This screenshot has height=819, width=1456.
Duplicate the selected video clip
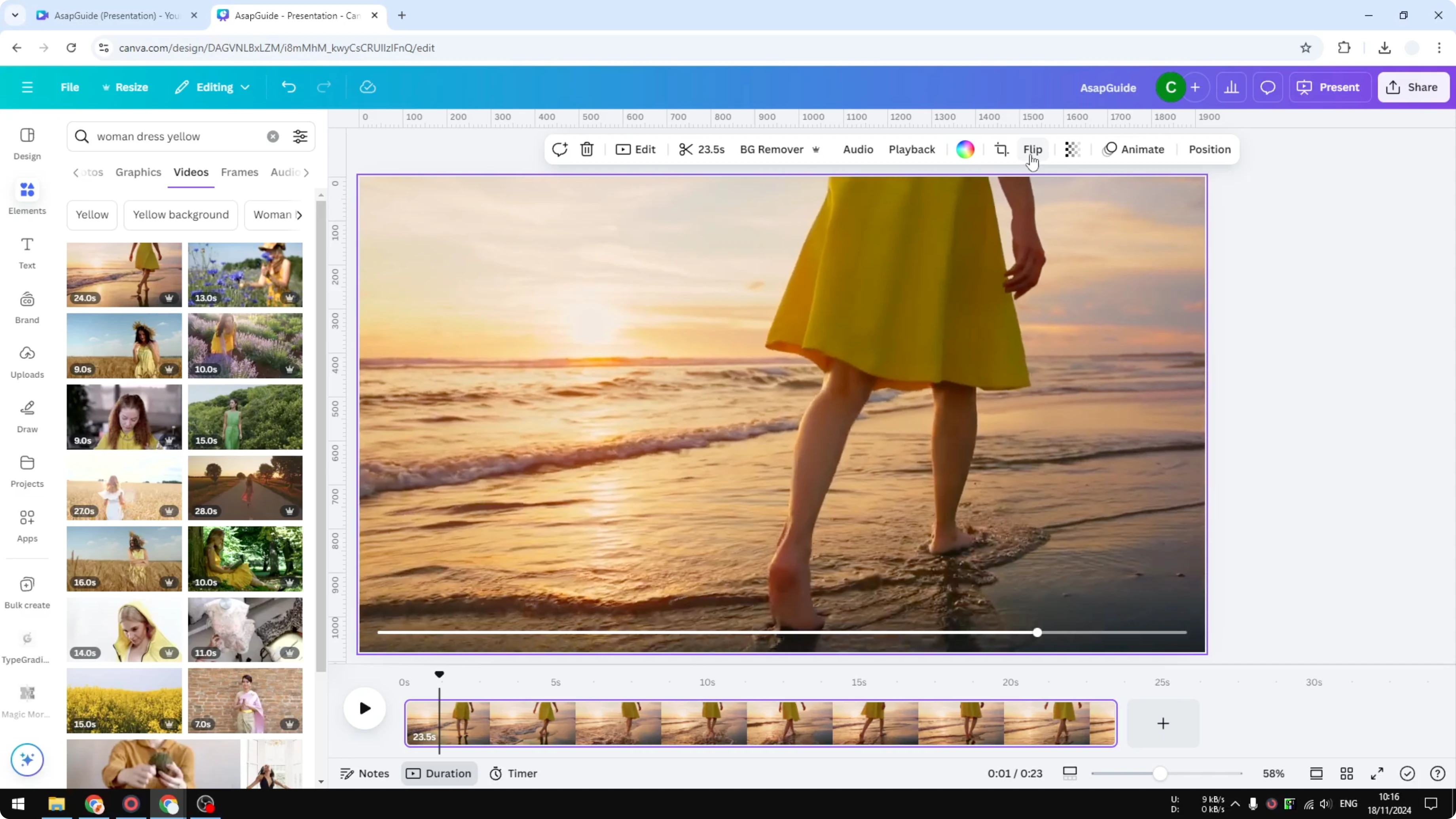click(559, 149)
